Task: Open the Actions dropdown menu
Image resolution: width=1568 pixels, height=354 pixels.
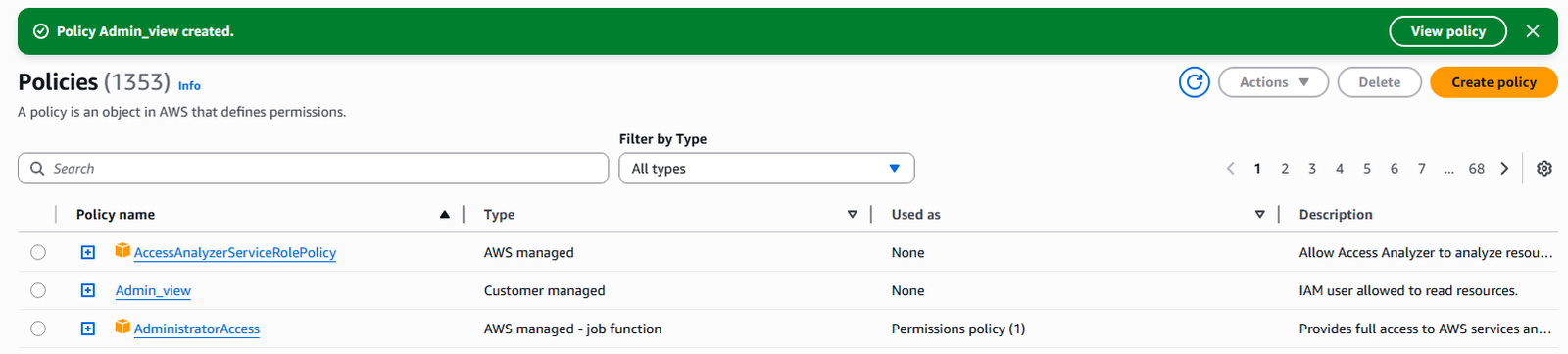Action: click(x=1273, y=82)
